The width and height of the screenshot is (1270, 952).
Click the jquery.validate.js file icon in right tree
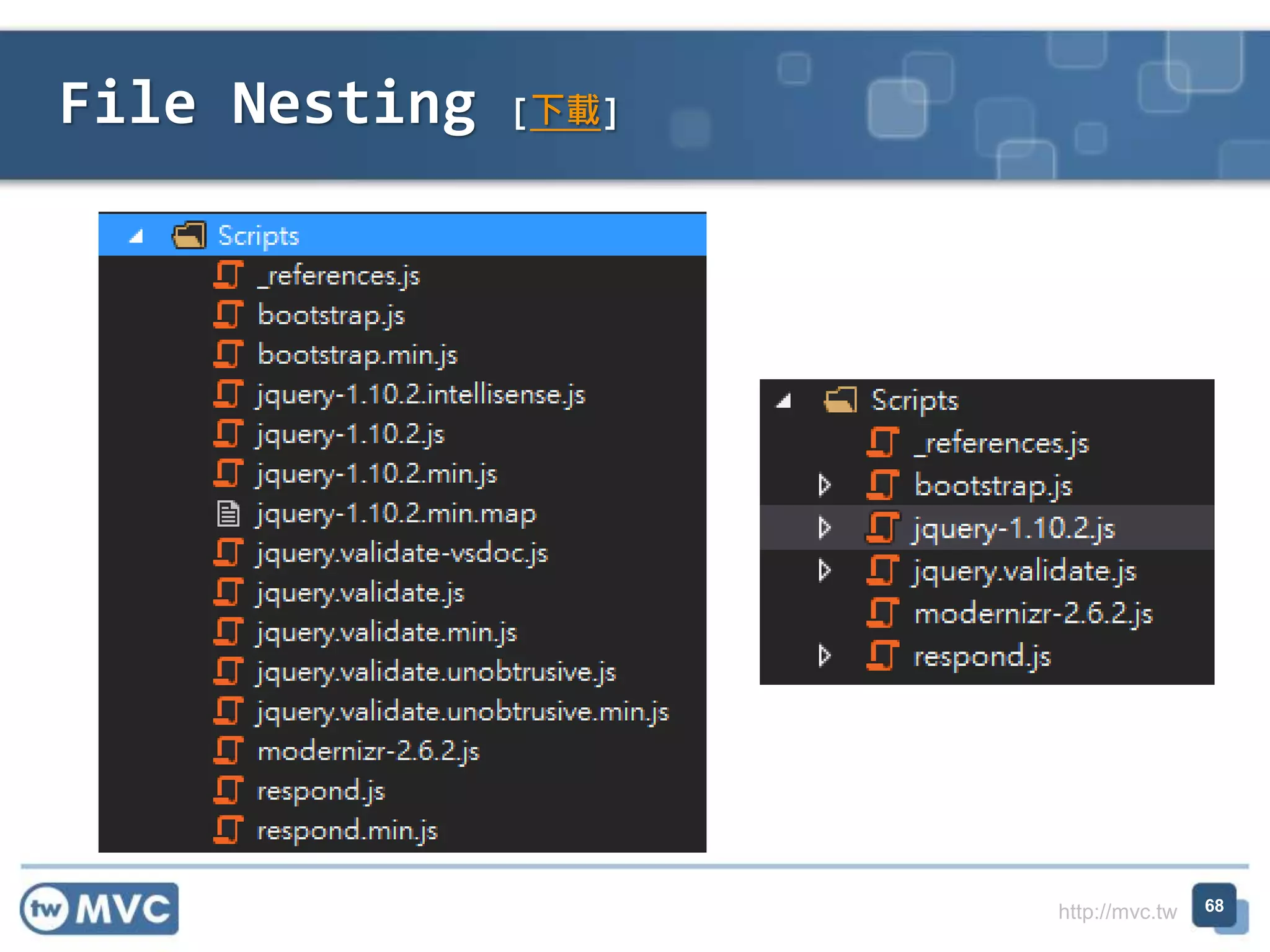pyautogui.click(x=883, y=571)
